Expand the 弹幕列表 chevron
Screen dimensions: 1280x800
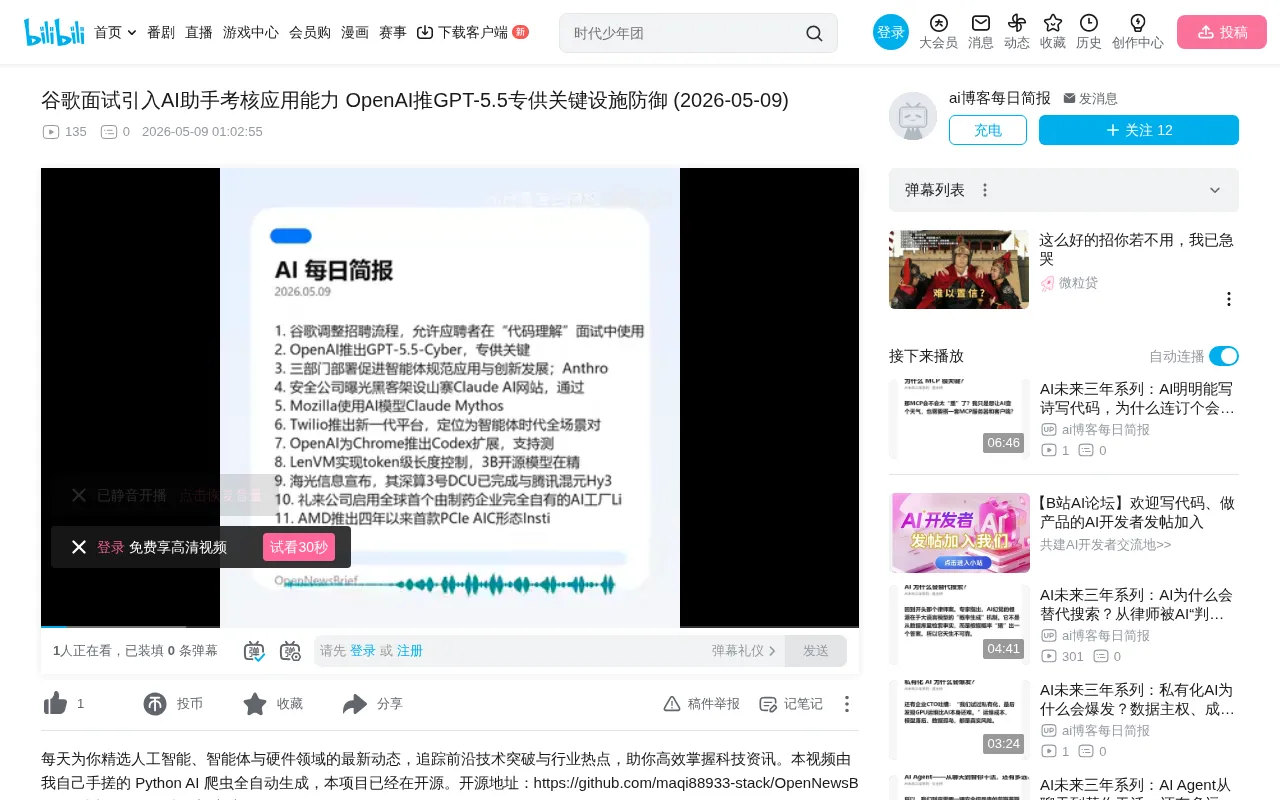tap(1215, 190)
